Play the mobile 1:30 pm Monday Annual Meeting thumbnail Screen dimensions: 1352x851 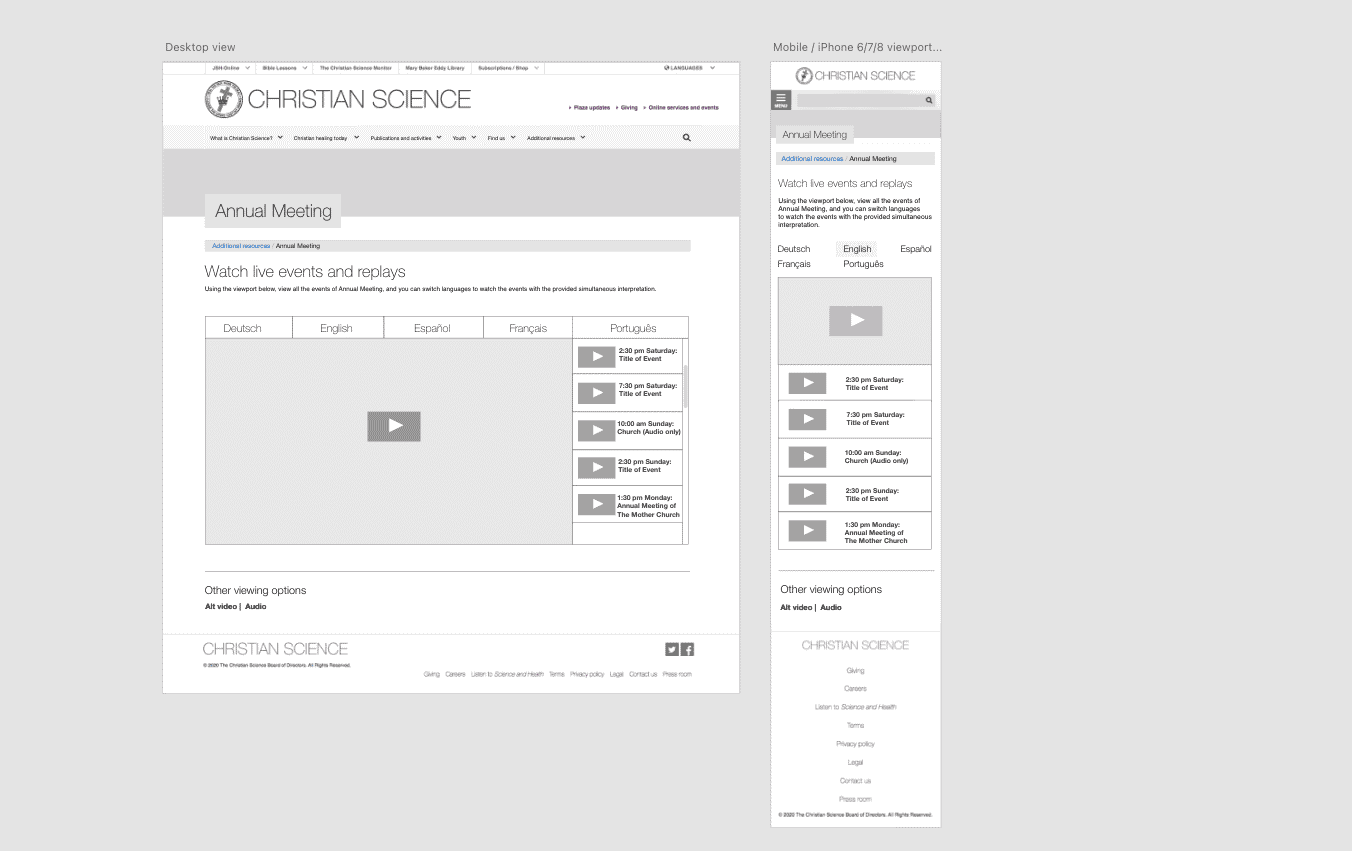click(x=807, y=531)
